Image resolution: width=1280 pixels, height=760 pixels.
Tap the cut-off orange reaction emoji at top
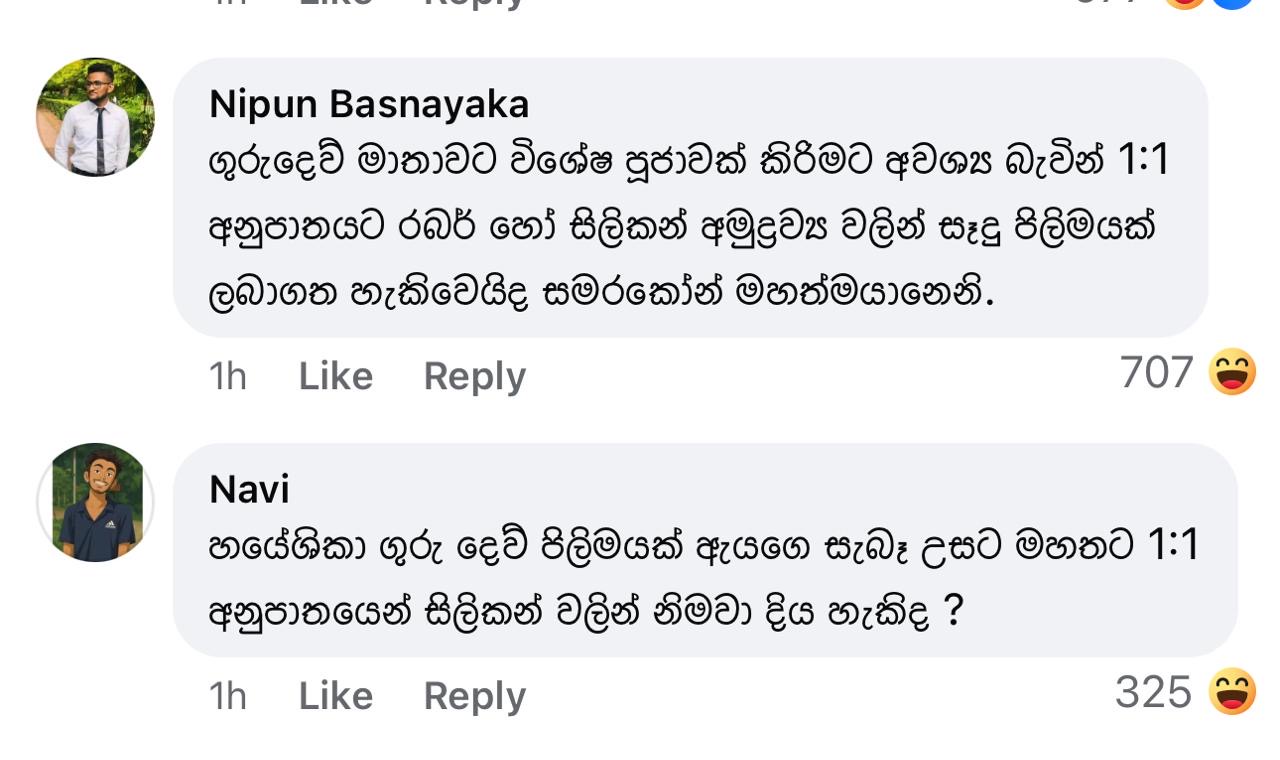1188,3
